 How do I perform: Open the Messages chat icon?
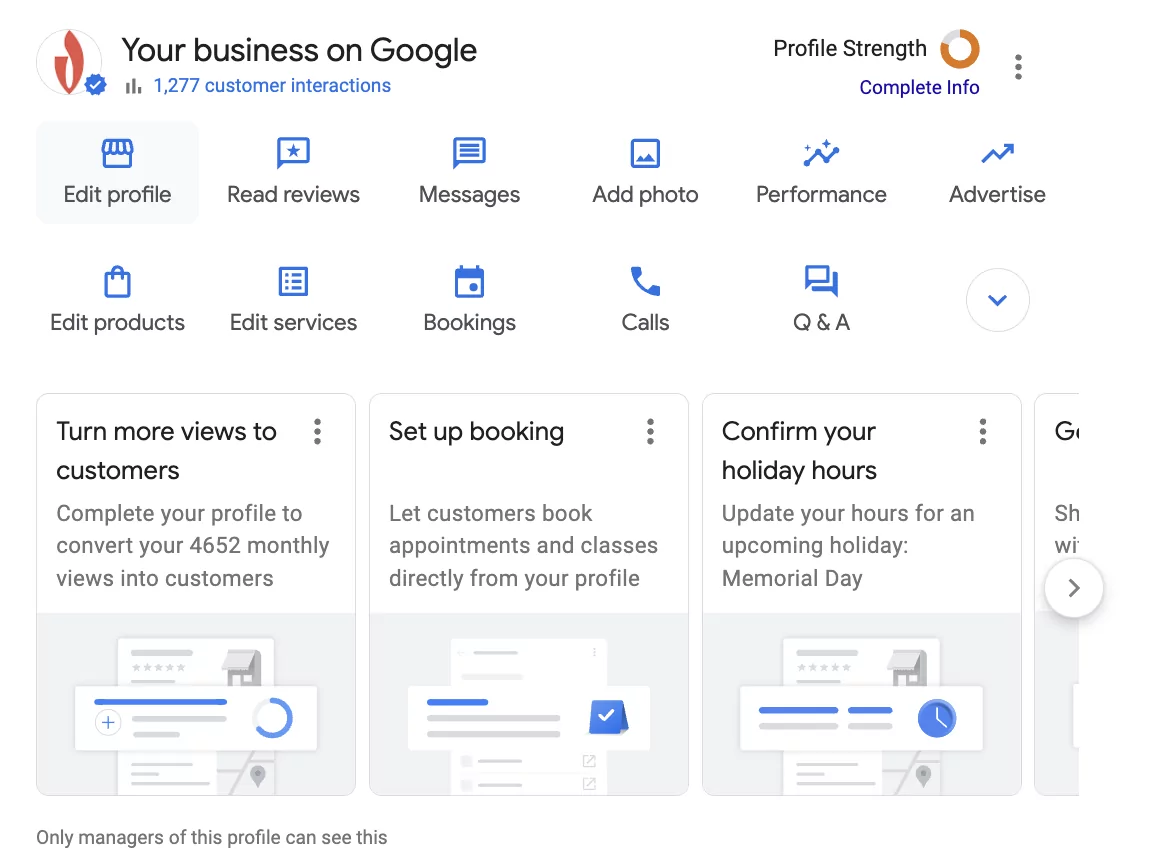pos(469,153)
